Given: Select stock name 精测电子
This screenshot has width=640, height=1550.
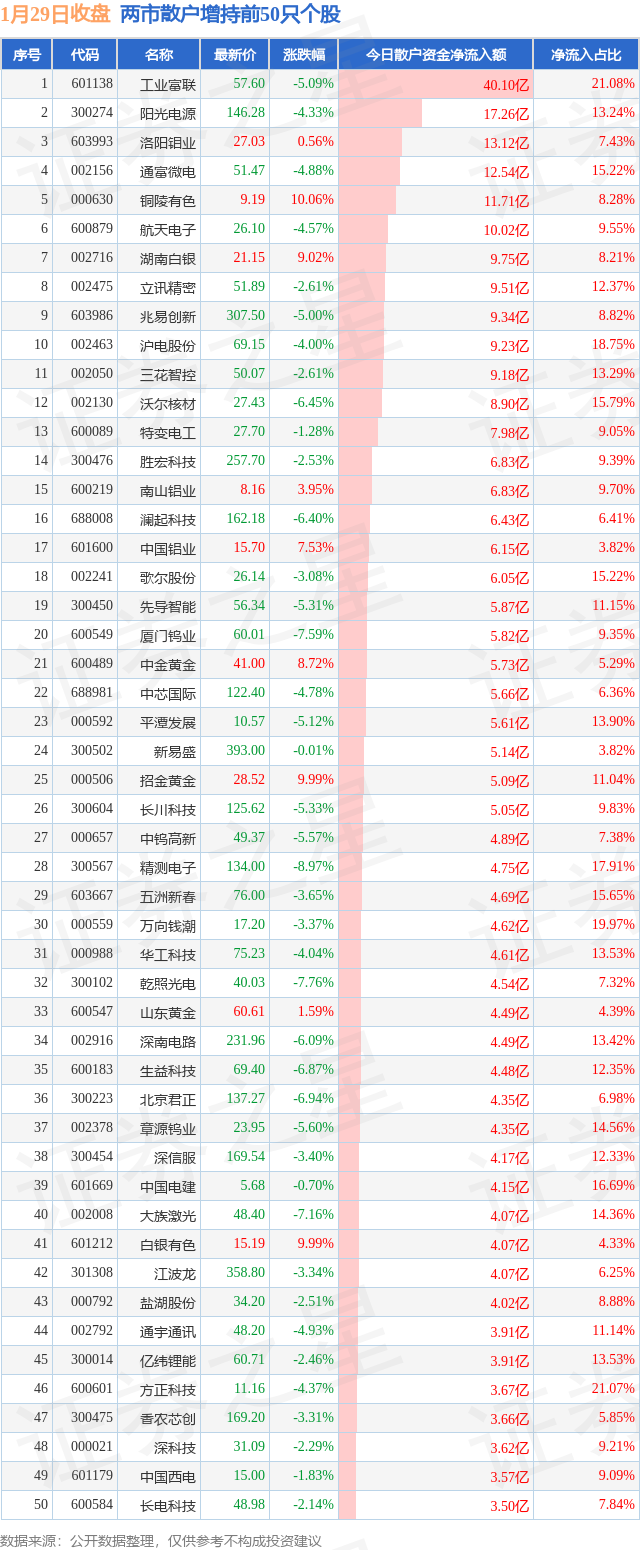Looking at the screenshot, I should click(x=168, y=867).
